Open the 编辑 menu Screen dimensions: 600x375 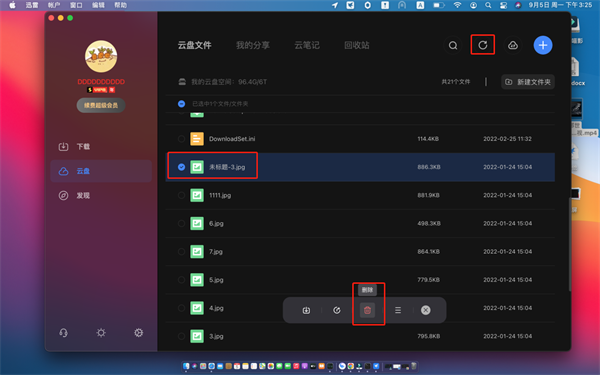pos(98,5)
